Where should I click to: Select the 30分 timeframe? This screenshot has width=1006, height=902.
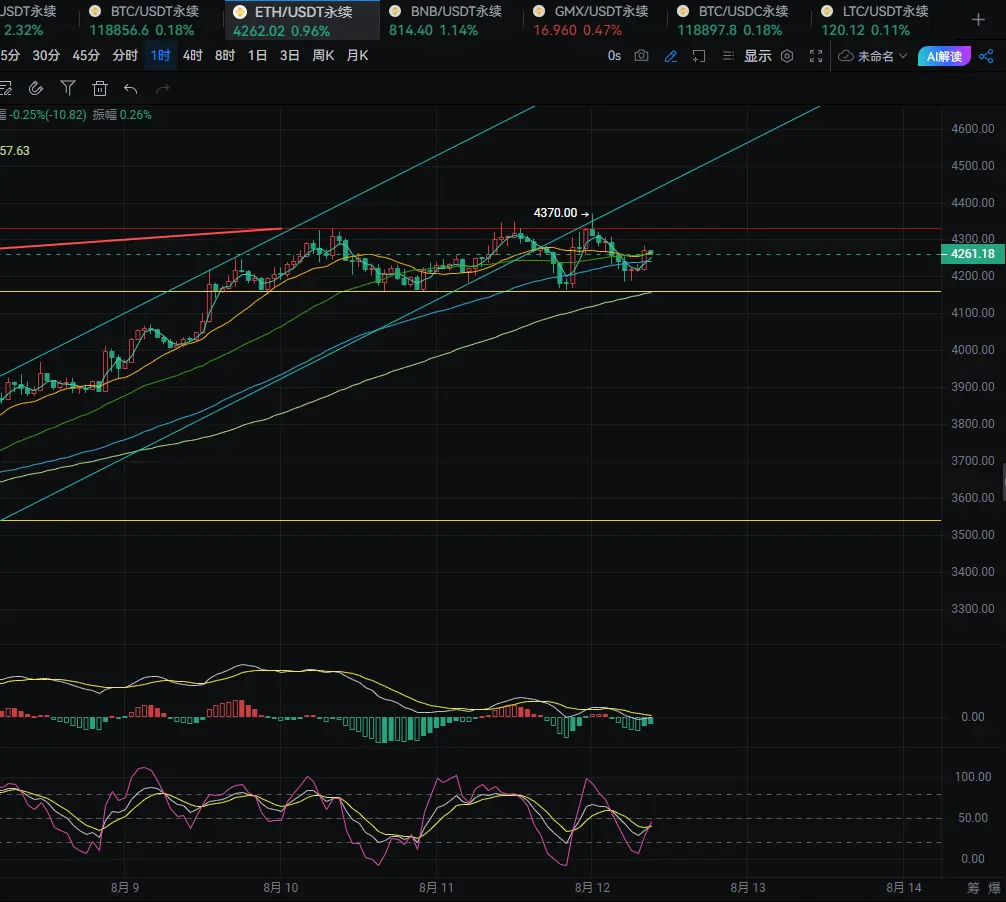(46, 56)
